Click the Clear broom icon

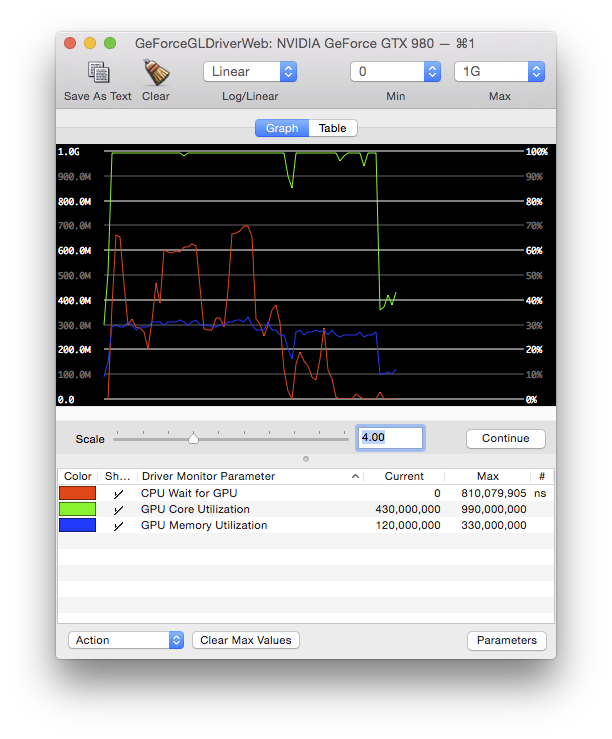coord(156,72)
